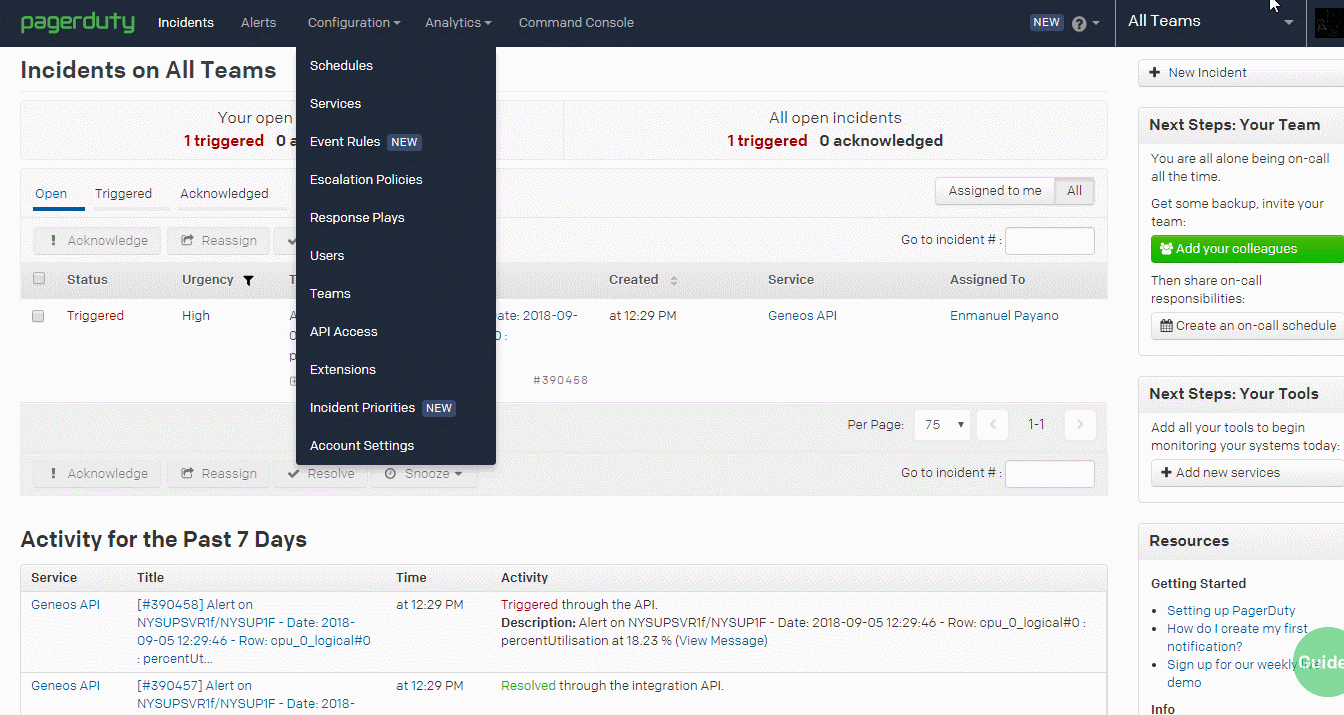Focus the bottom Go to incident # field

[x=1049, y=474]
